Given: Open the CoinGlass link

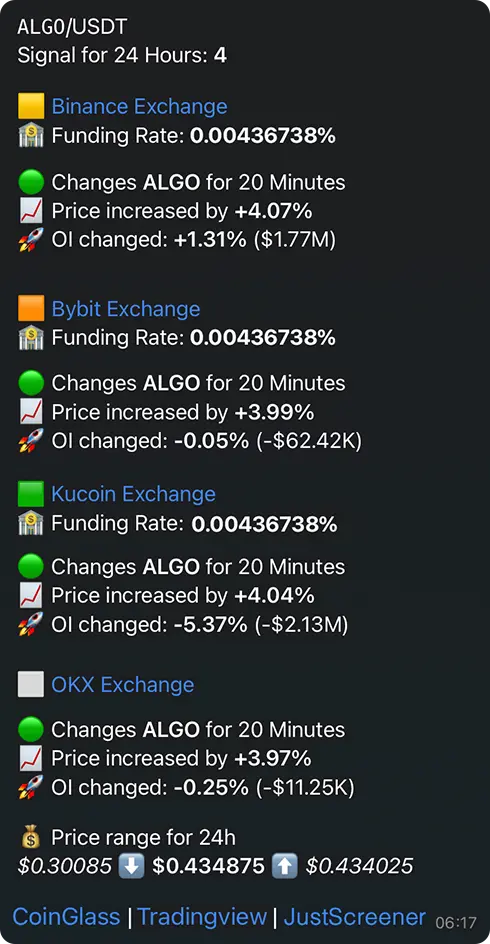Looking at the screenshot, I should pyautogui.click(x=66, y=917).
